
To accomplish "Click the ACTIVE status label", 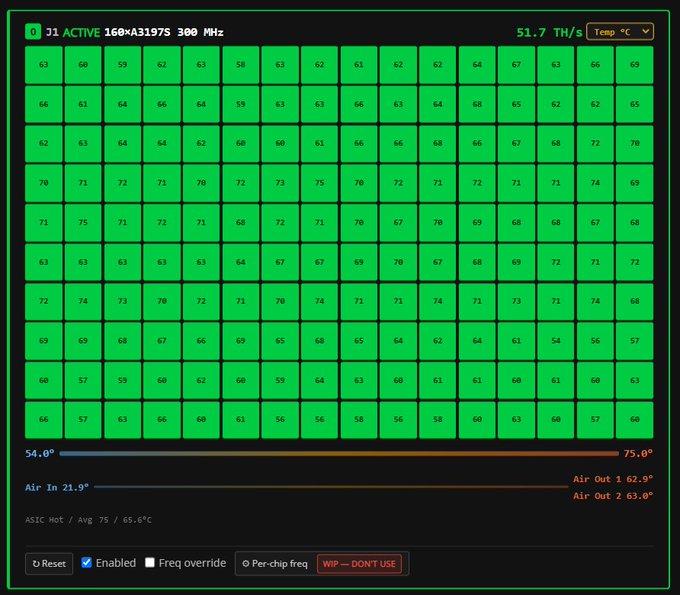I will pos(81,33).
